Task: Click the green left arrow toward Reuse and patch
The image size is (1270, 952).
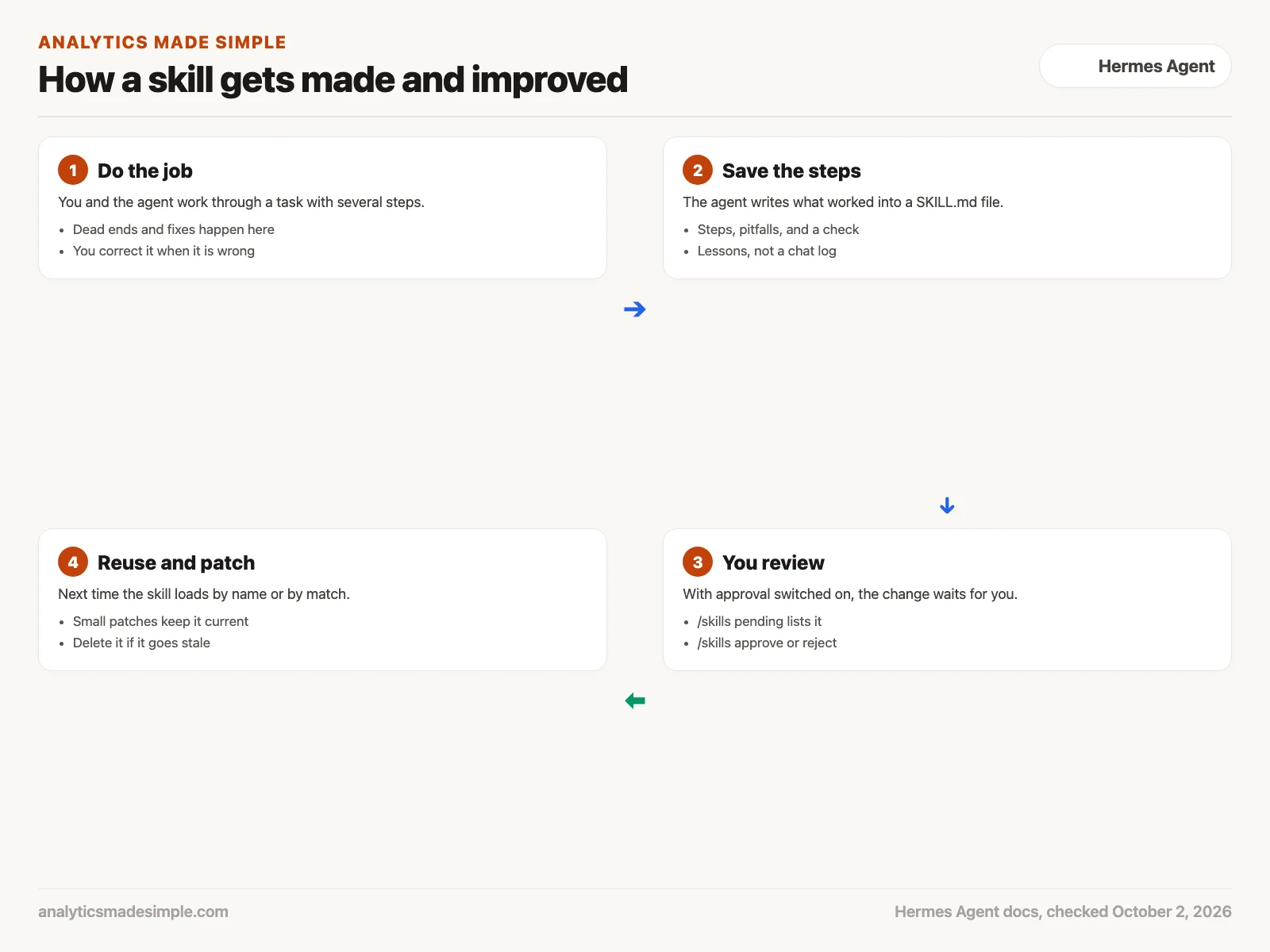Action: [635, 701]
